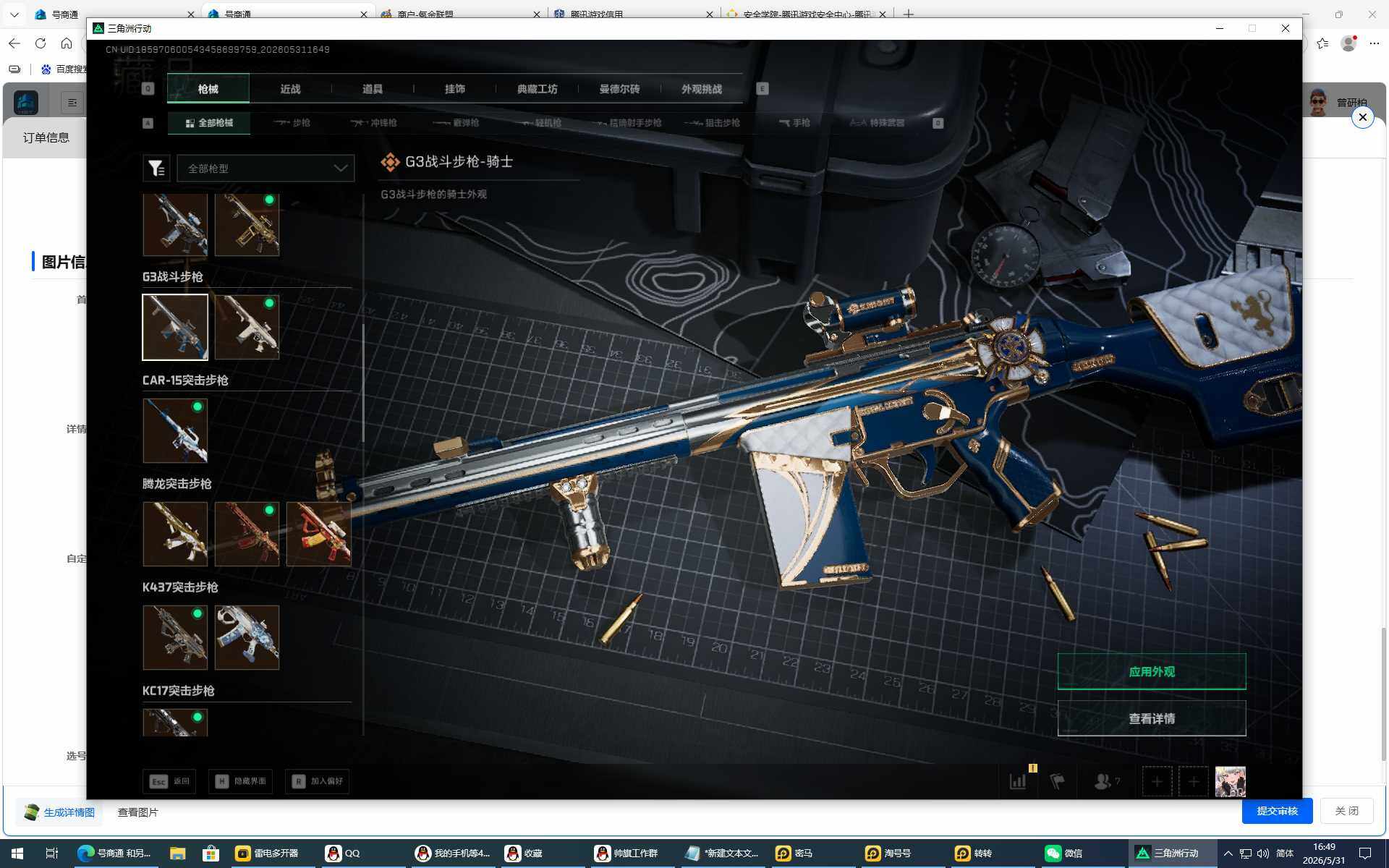Filter by 霰弹枪 shotgun category
This screenshot has width=1389, height=868.
pos(456,123)
